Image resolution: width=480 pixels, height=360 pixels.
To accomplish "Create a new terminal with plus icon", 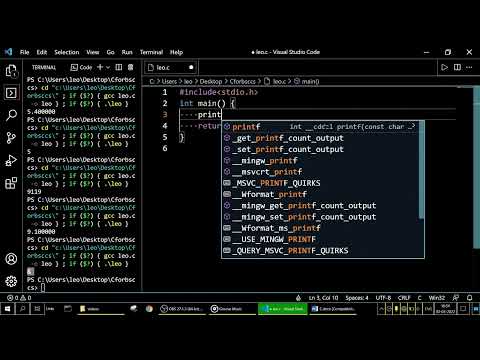I will click(x=100, y=67).
